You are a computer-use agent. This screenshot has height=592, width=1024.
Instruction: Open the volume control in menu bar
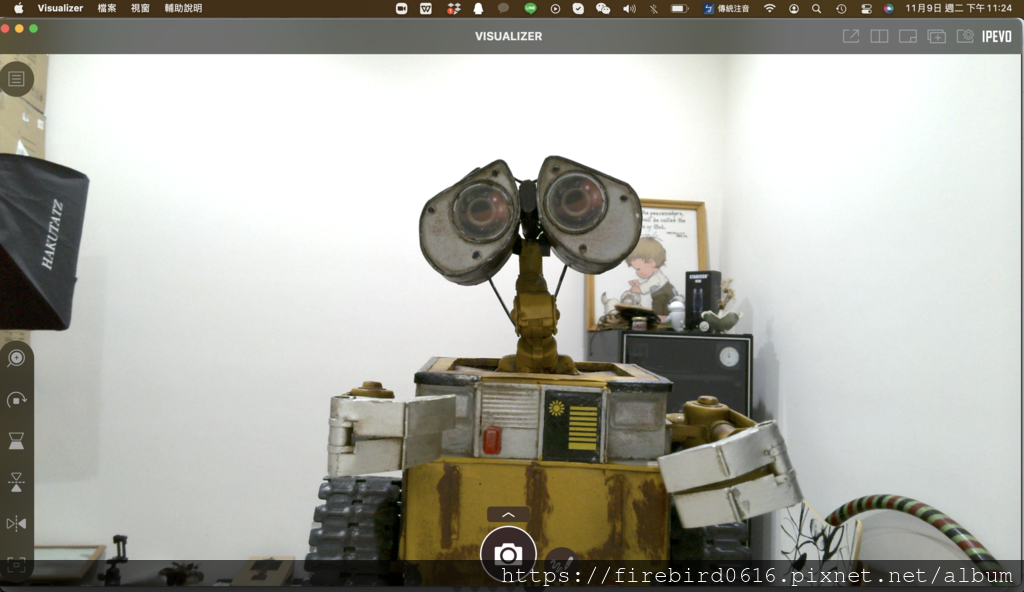[x=629, y=8]
